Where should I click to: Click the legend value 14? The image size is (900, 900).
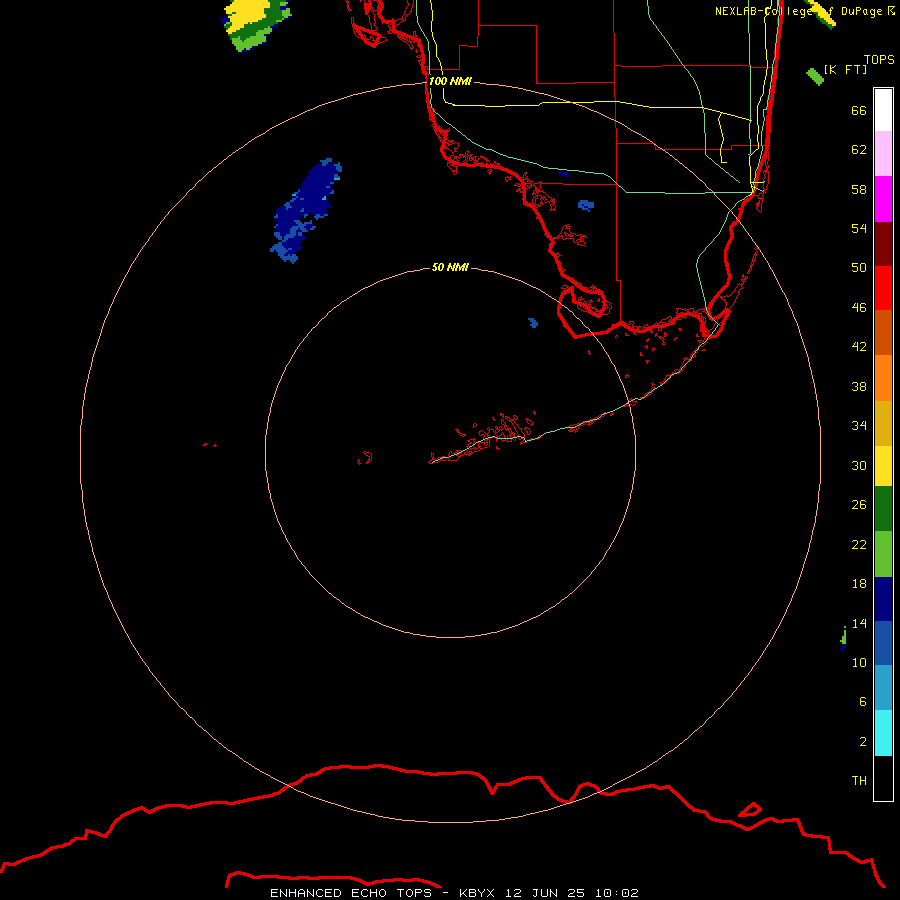859,623
